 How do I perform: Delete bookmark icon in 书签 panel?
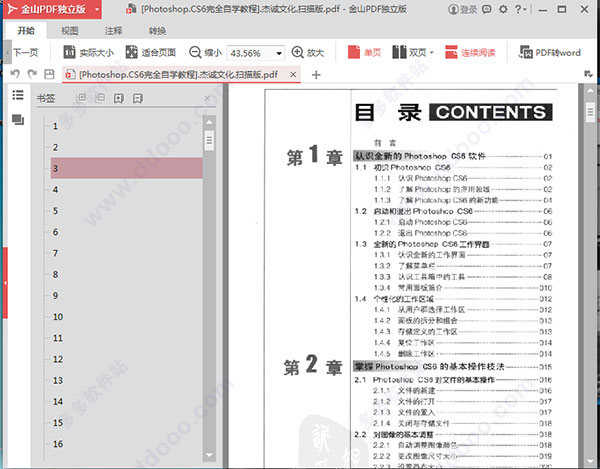138,98
